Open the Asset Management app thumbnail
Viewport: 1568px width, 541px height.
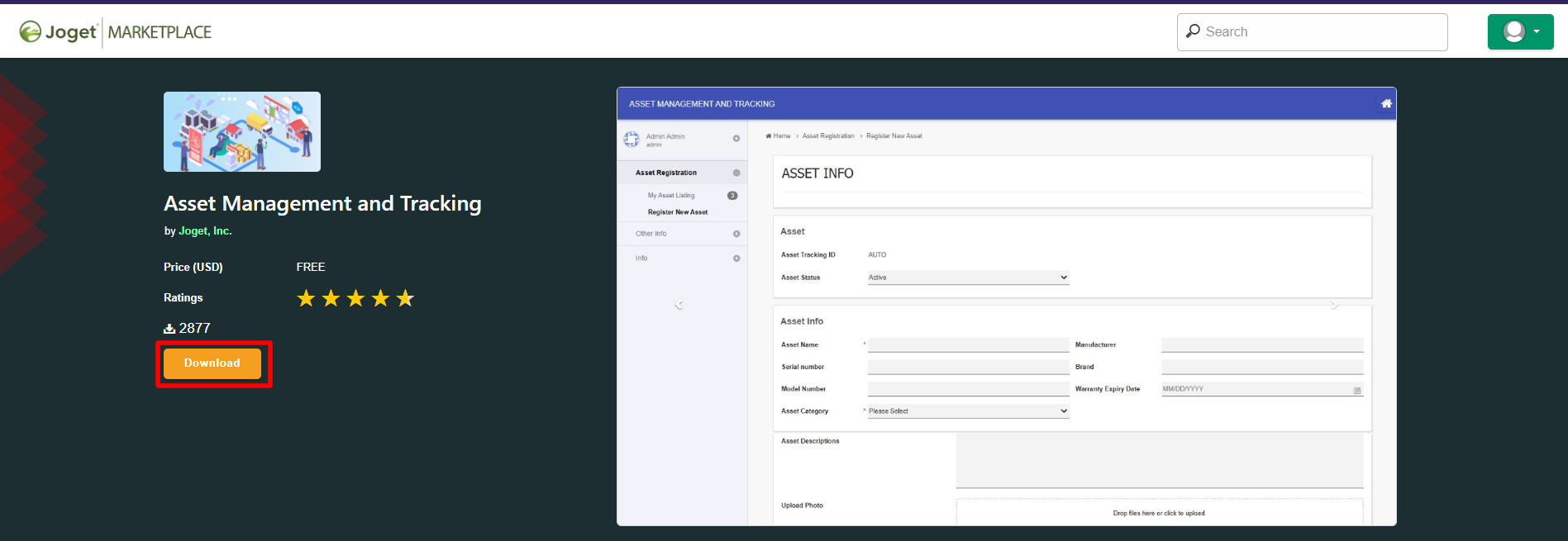pos(241,132)
